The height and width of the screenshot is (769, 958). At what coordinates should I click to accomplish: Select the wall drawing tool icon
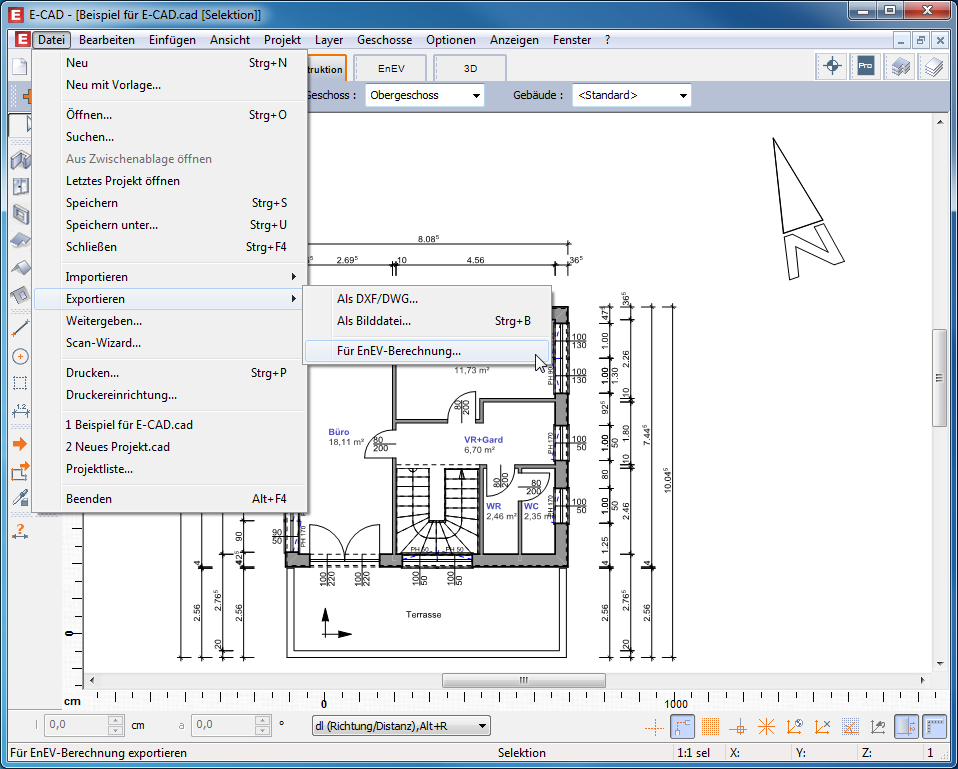[x=20, y=159]
